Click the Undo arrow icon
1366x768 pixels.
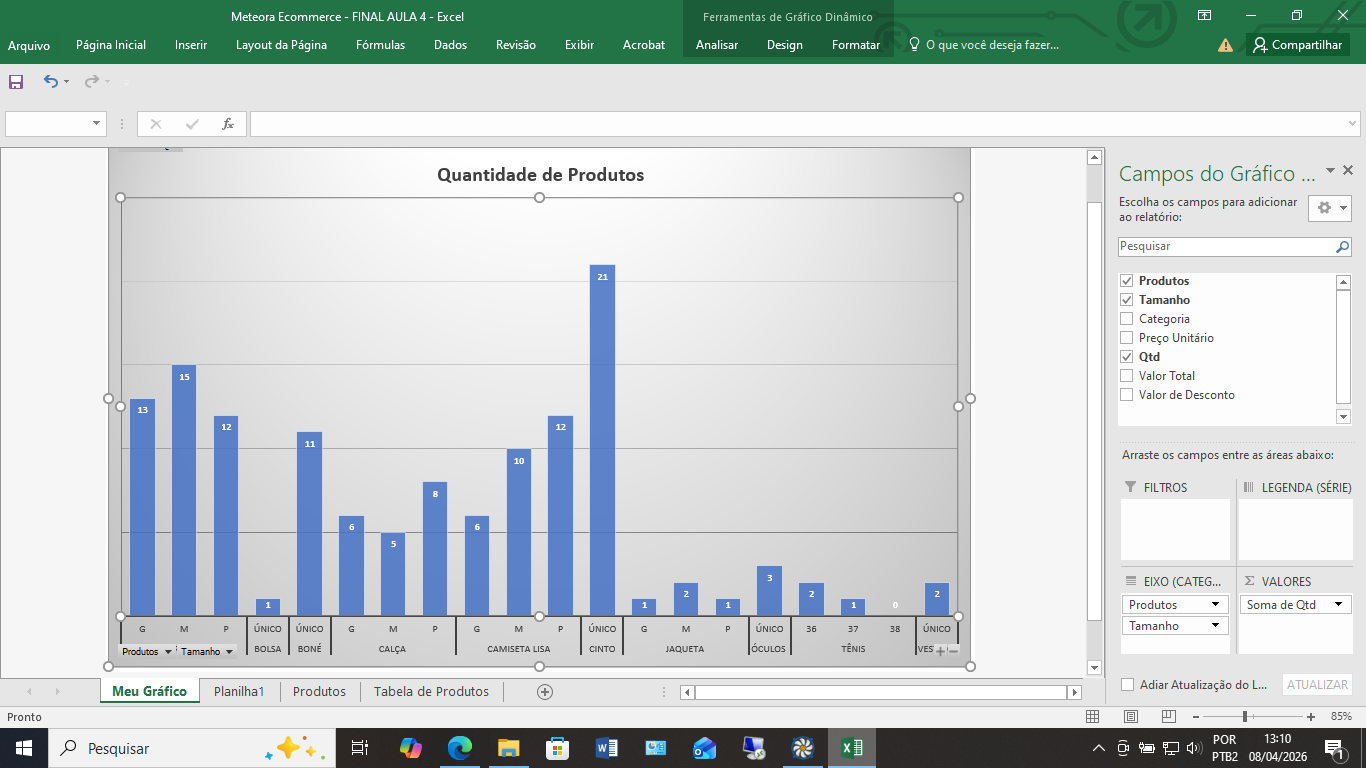(x=50, y=82)
